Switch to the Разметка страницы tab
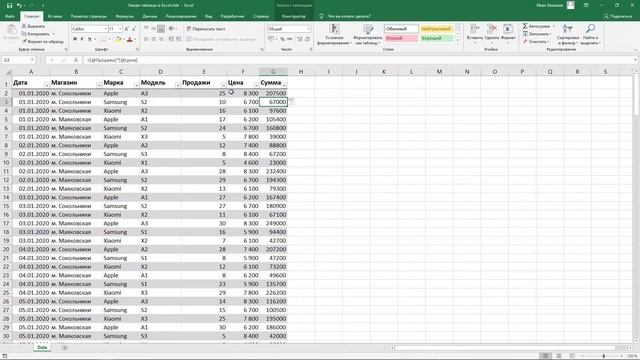The height and width of the screenshot is (360, 640). coord(89,16)
